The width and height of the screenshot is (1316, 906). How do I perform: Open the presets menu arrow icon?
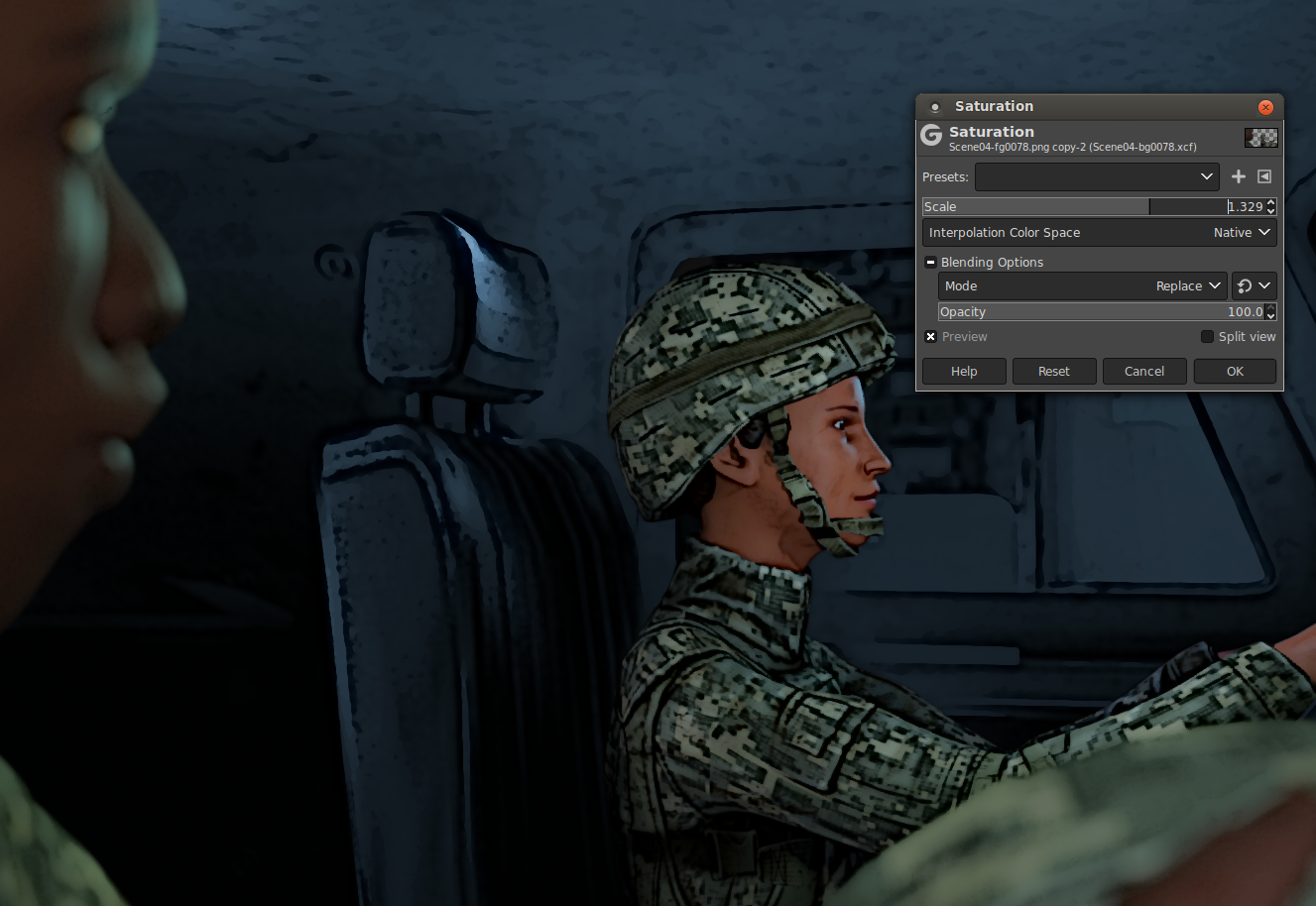(1264, 176)
